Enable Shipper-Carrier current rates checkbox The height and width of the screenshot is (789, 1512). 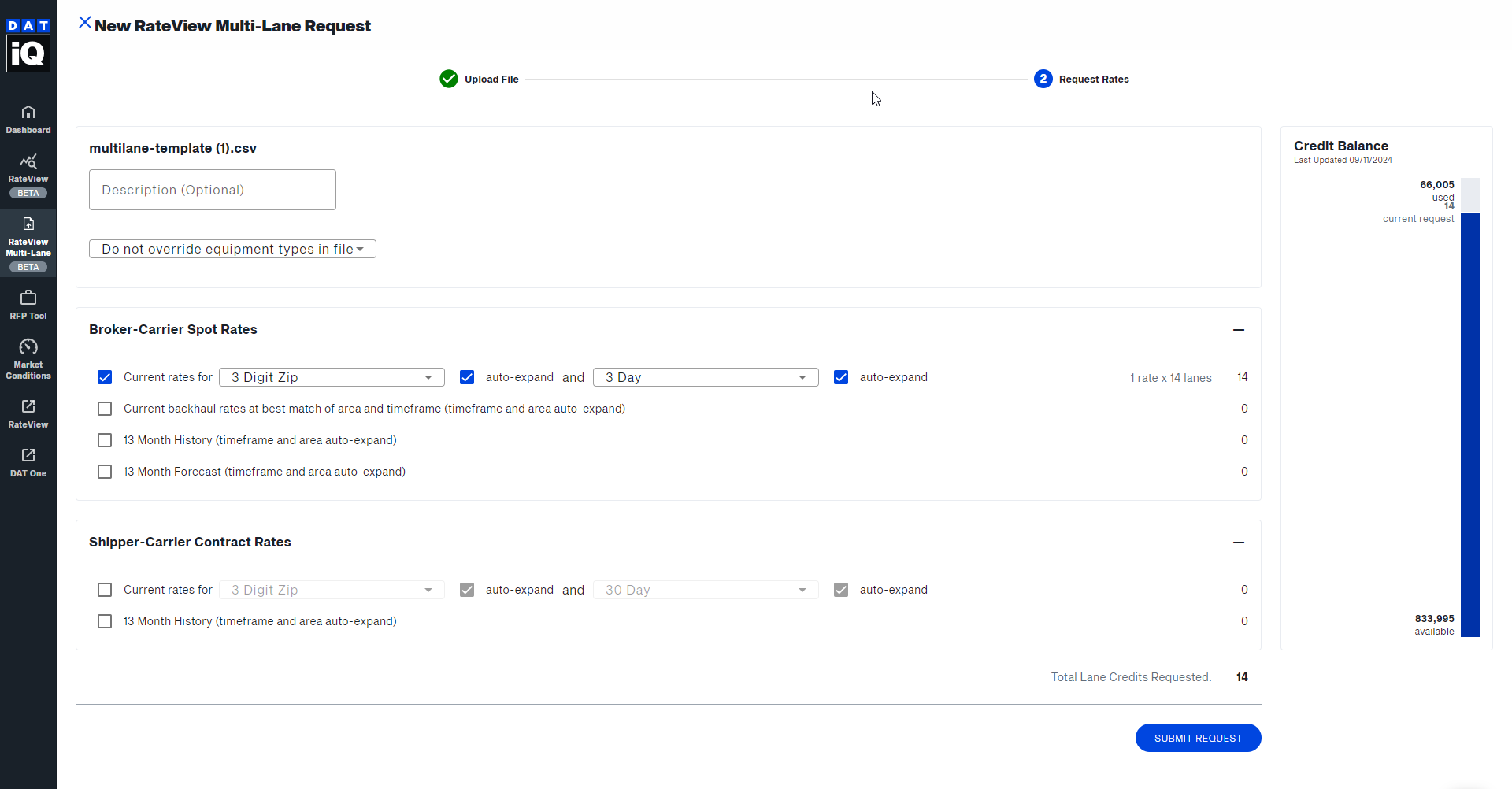(x=105, y=590)
